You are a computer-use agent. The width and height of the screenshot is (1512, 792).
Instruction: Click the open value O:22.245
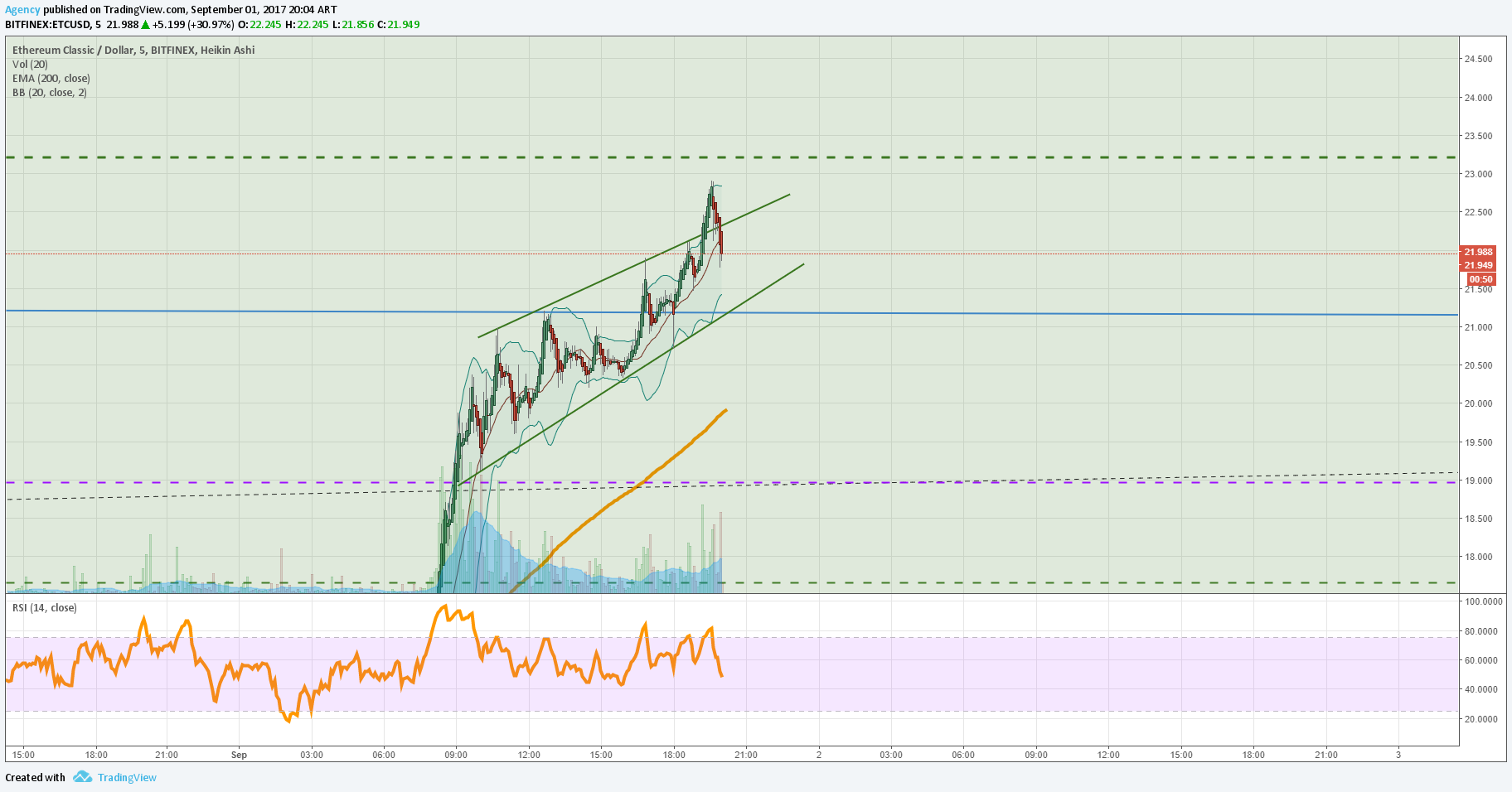[259, 25]
